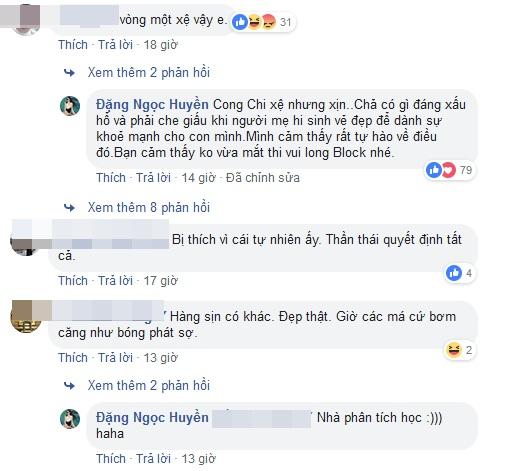
Task: Click the laughing reaction icon beside count 31
Action: coord(254,22)
